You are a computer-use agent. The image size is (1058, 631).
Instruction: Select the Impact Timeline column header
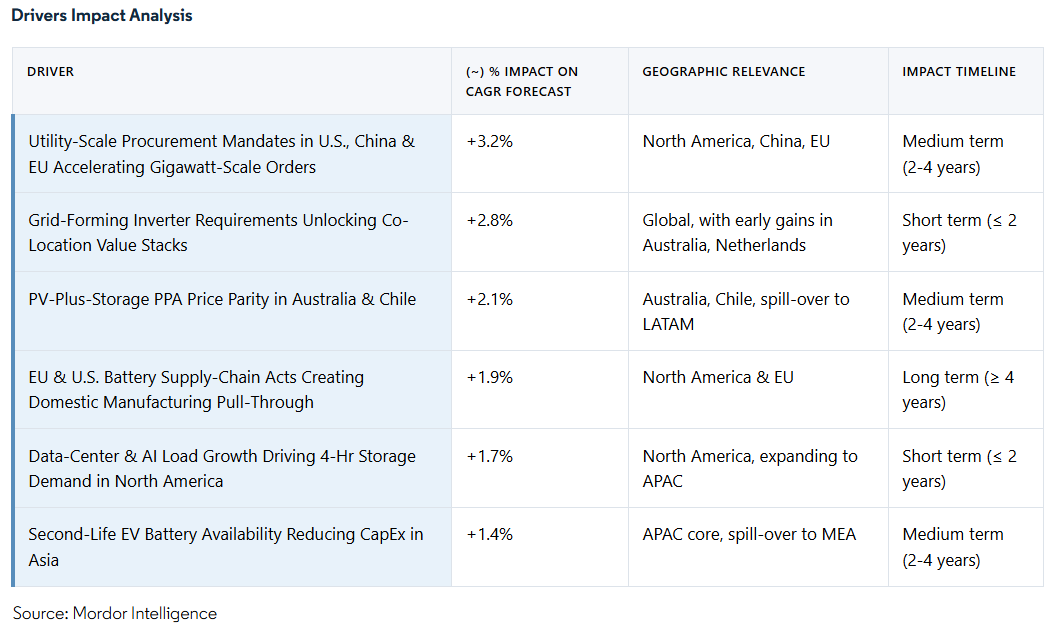[958, 72]
